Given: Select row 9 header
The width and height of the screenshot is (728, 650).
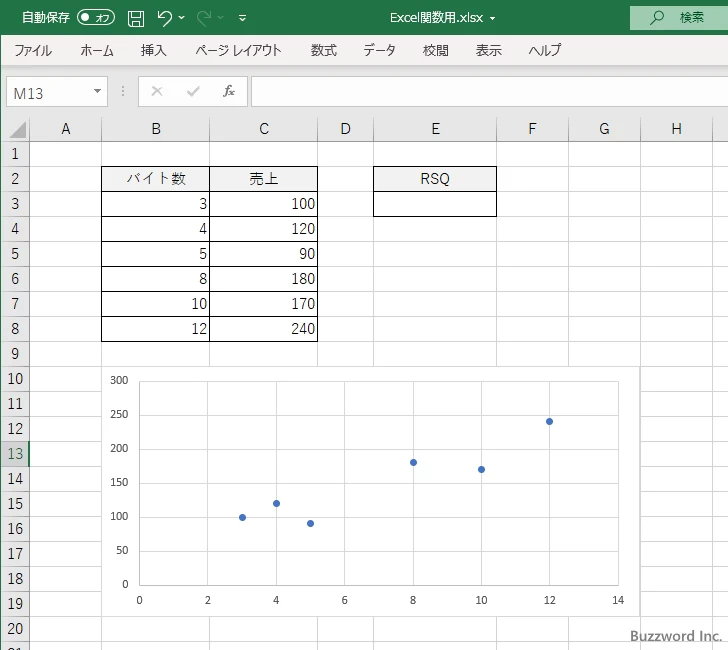Looking at the screenshot, I should point(15,354).
